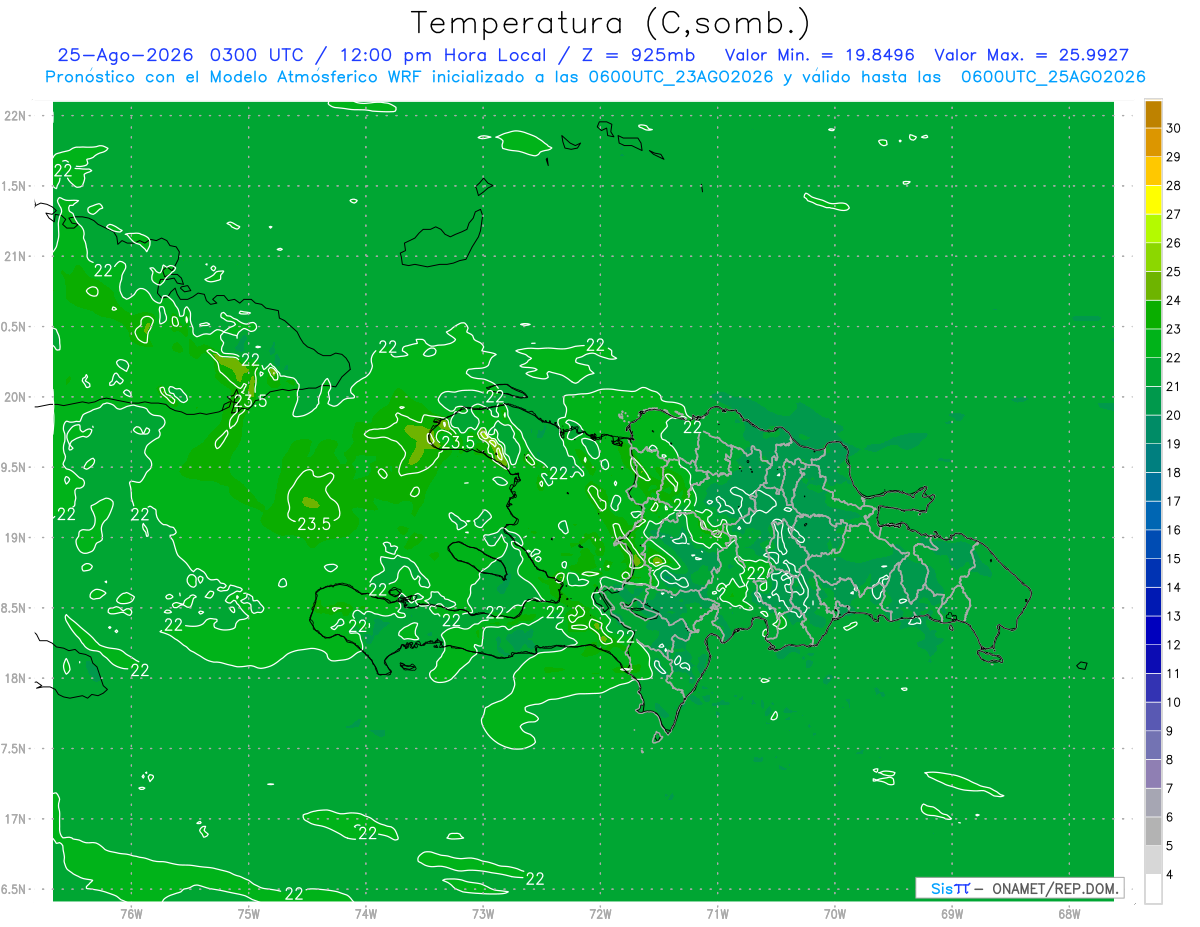Click latitude axis label '7.5N'
The image size is (1200, 927).
coord(15,748)
